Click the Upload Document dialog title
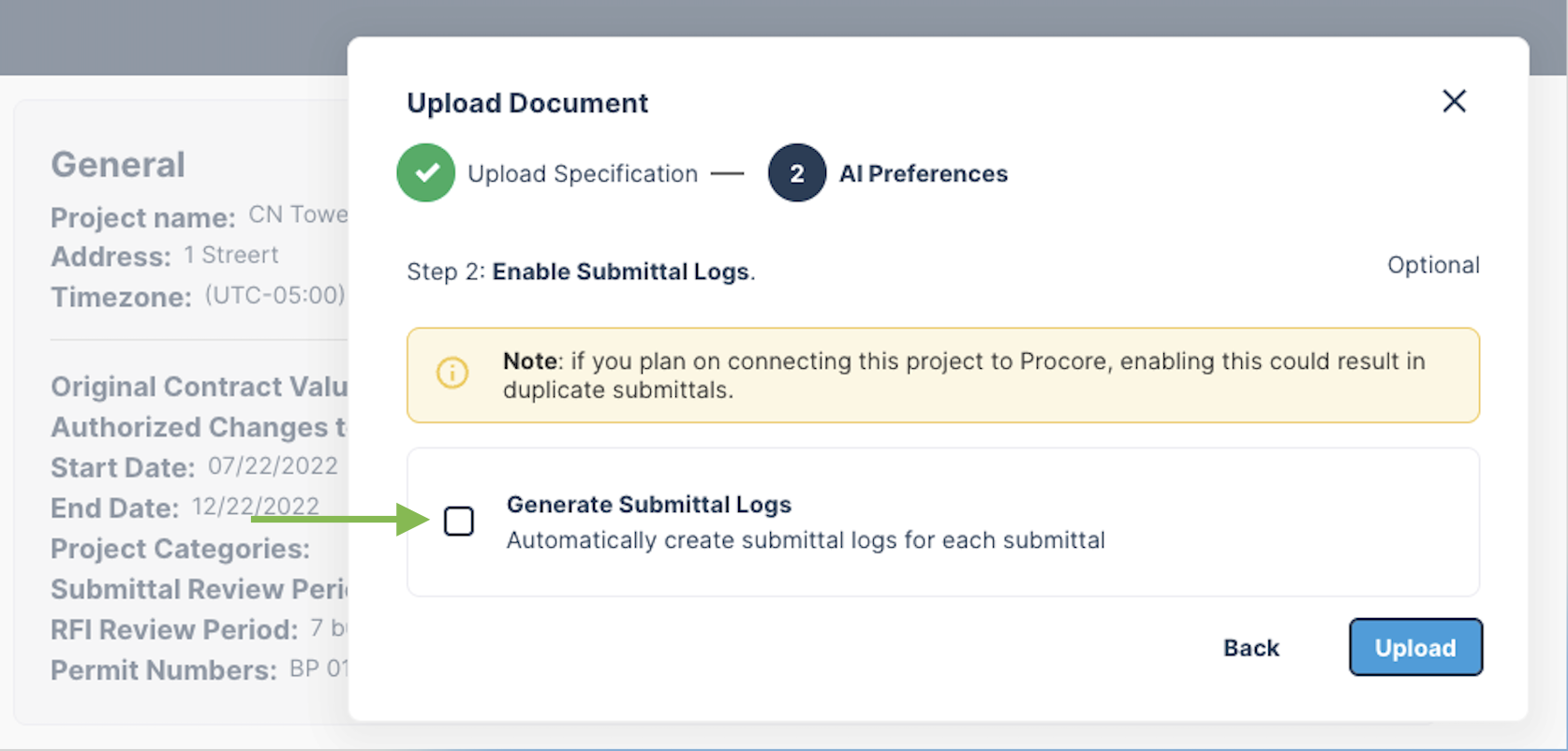This screenshot has width=1568, height=751. point(527,103)
